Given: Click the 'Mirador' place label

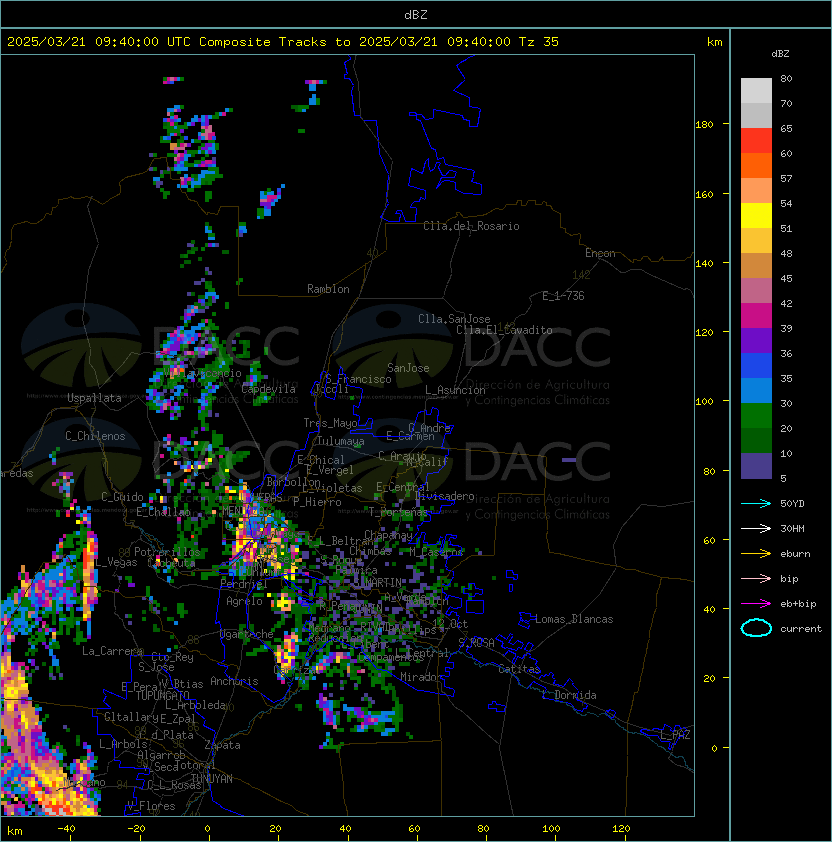Looking at the screenshot, I should (422, 677).
